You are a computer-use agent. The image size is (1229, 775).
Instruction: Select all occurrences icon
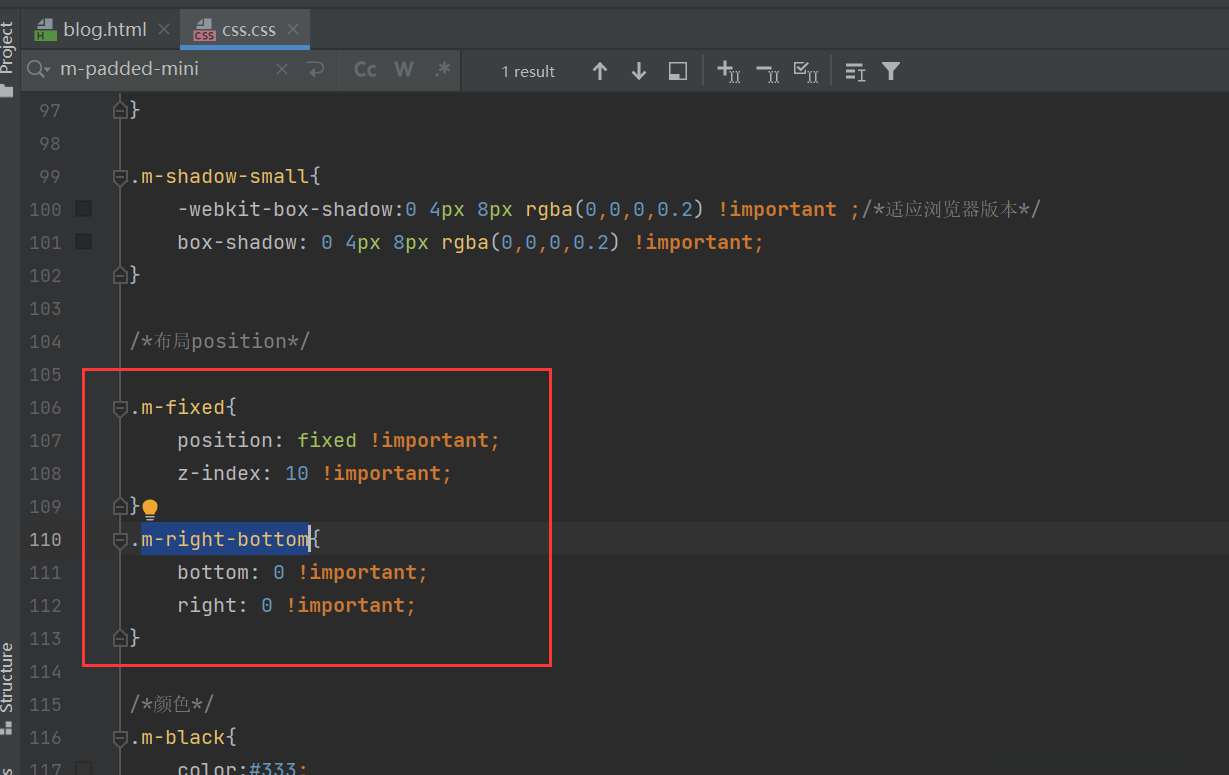click(x=806, y=71)
